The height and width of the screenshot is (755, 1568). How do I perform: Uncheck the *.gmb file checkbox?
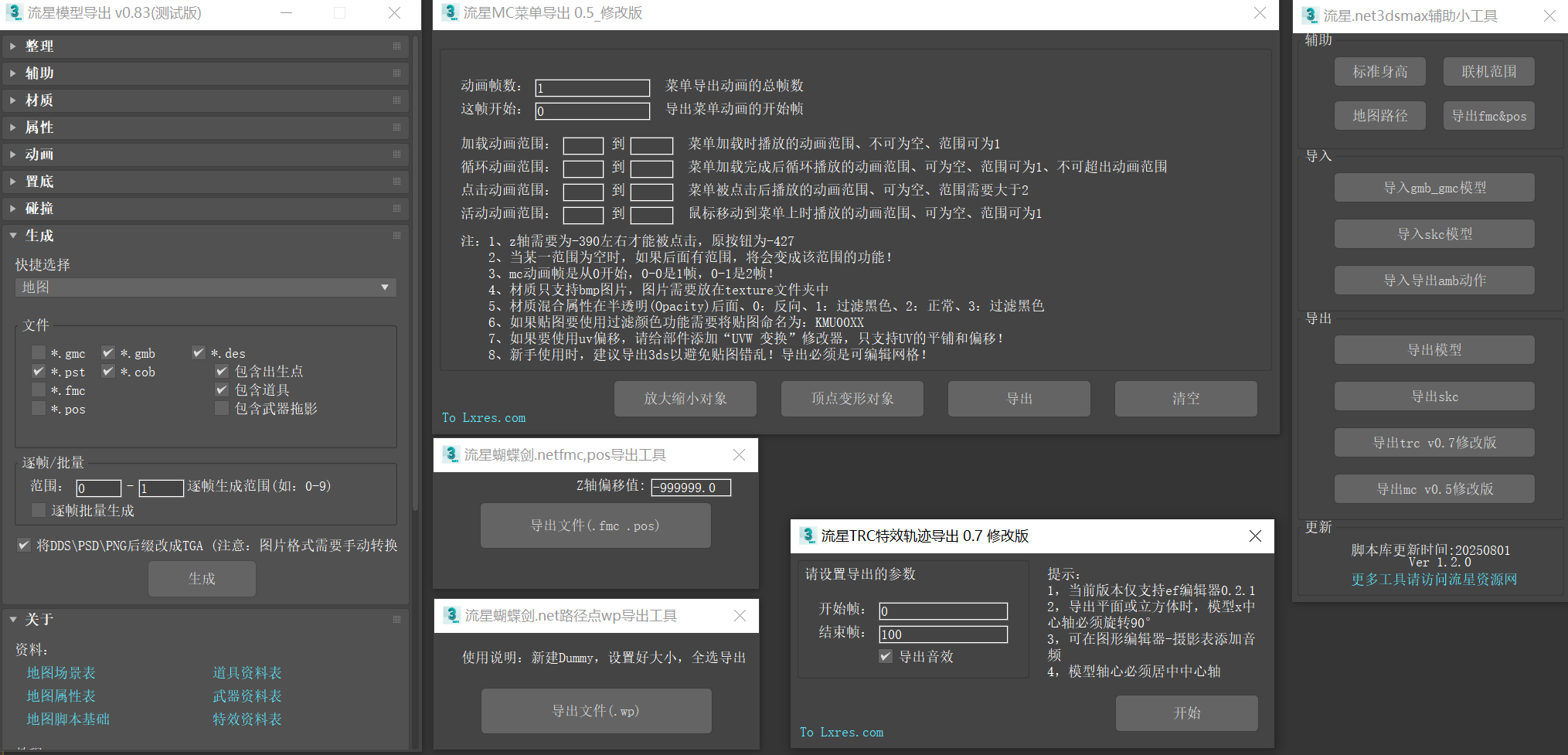tap(108, 353)
